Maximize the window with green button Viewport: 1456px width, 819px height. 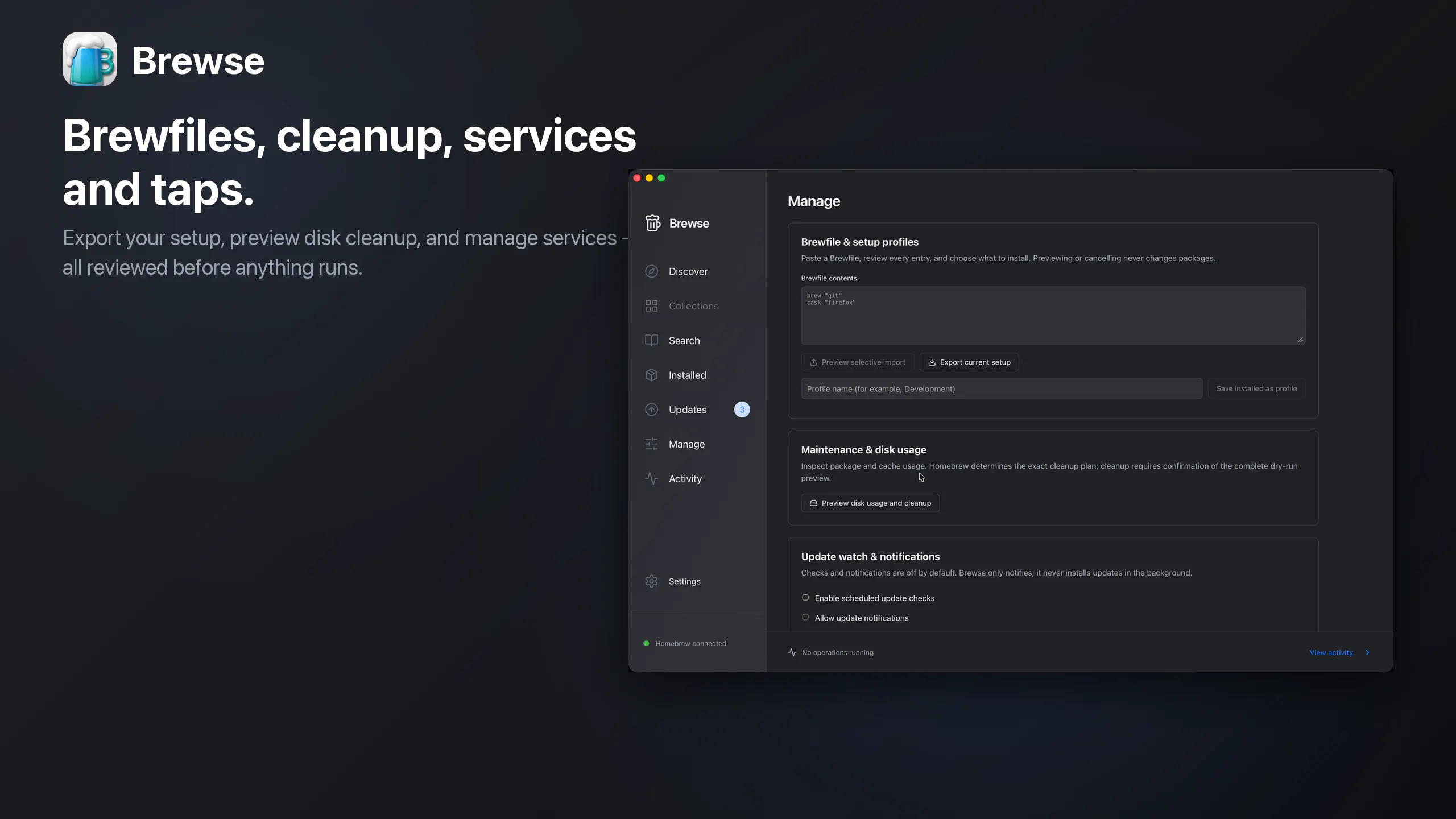[x=661, y=178]
